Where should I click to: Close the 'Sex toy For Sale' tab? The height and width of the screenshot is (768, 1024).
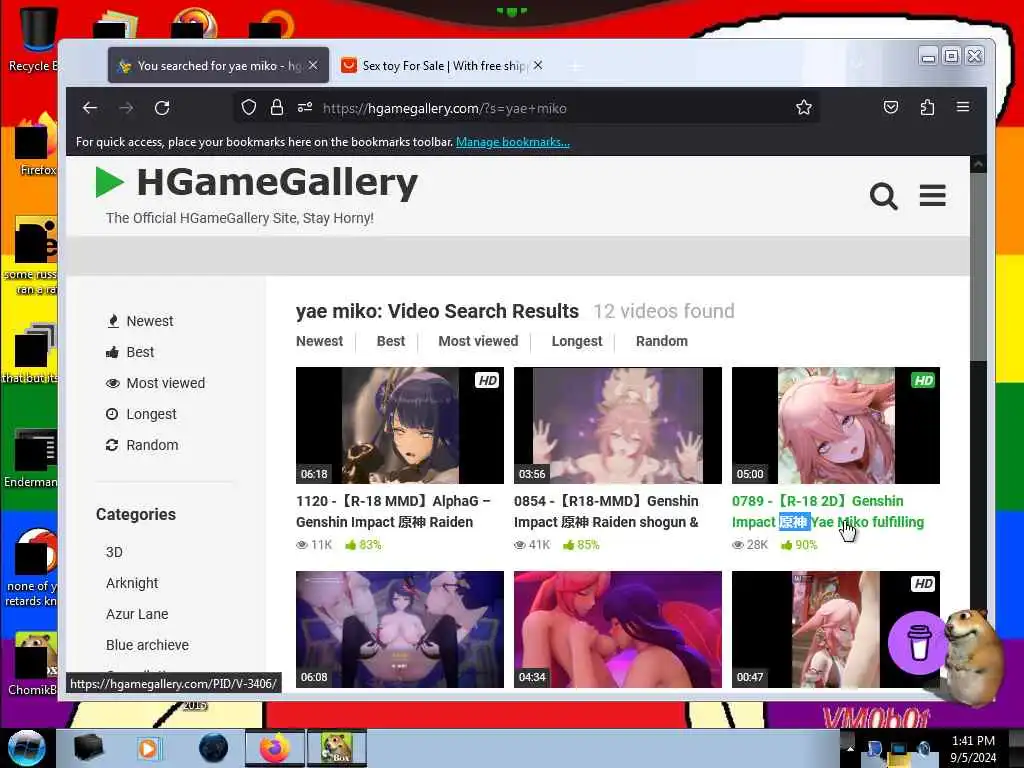(537, 65)
